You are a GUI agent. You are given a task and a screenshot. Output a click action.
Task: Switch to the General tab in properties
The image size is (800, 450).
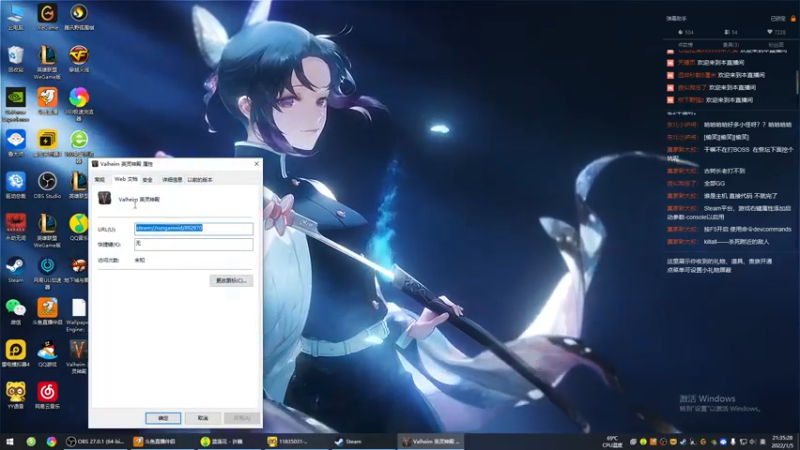pos(100,180)
